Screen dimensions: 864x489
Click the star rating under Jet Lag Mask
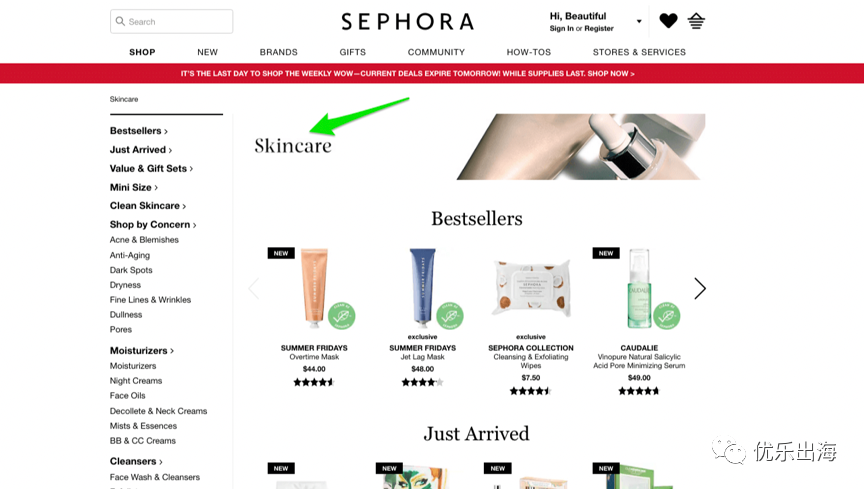422,382
